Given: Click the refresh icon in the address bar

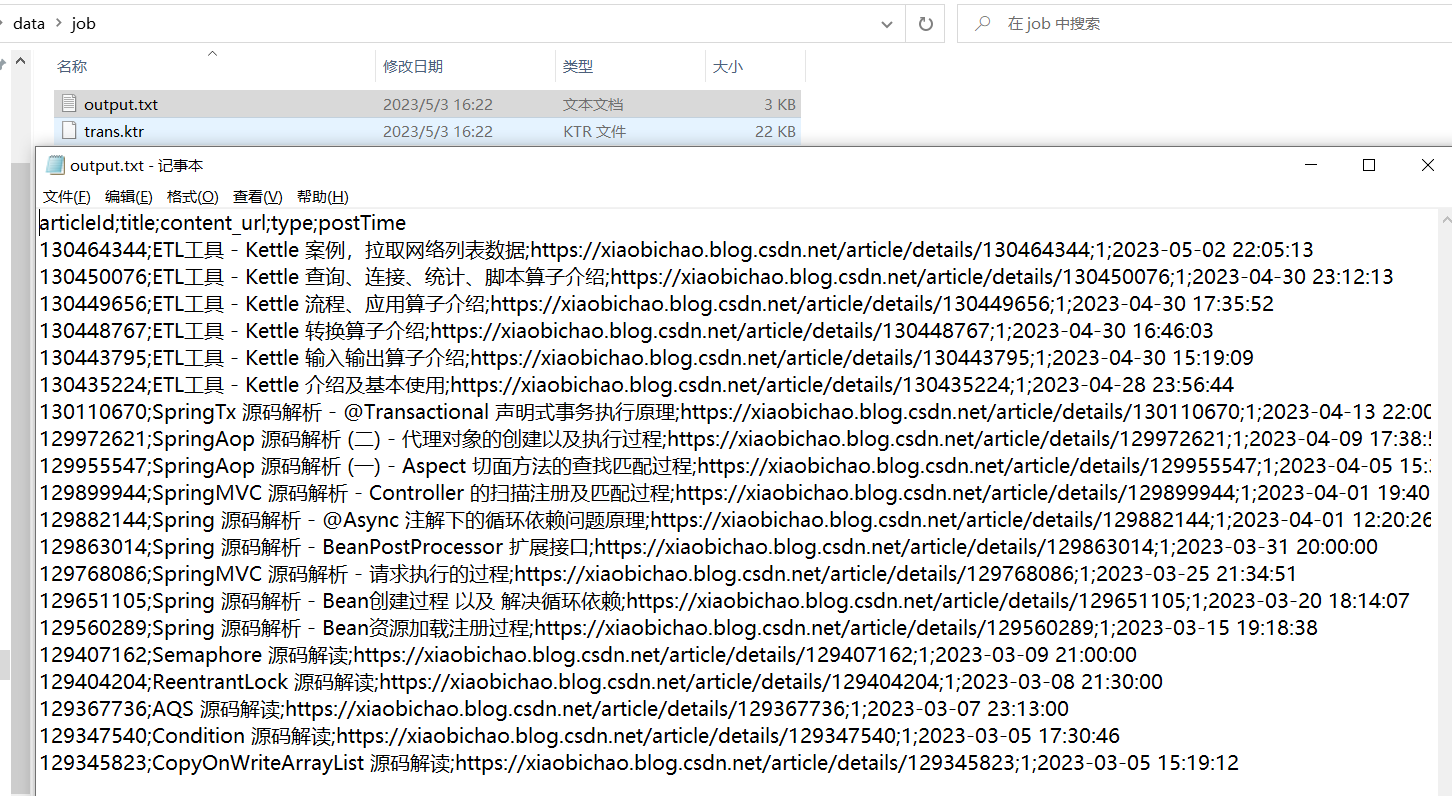Looking at the screenshot, I should coord(925,22).
